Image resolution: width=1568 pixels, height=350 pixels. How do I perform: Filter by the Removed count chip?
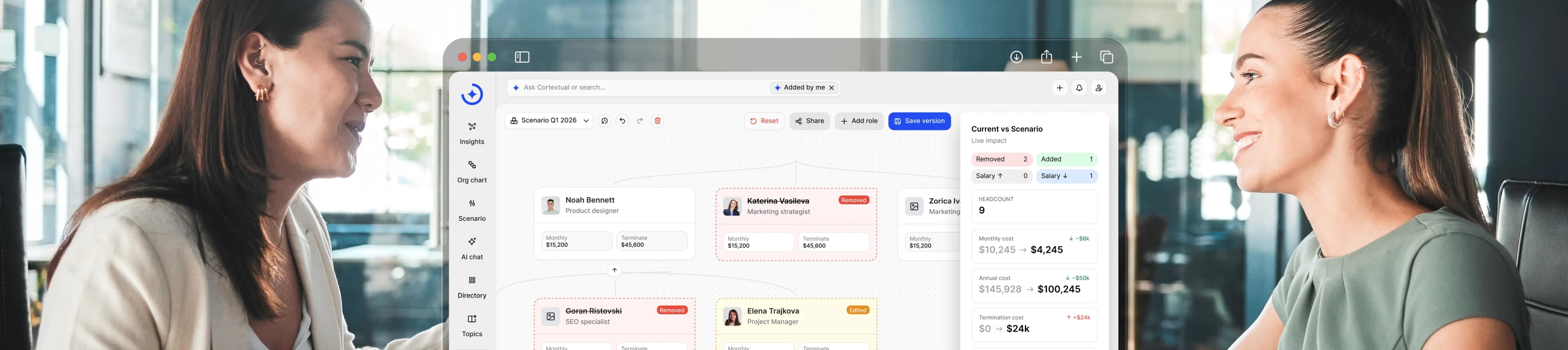tap(1001, 159)
